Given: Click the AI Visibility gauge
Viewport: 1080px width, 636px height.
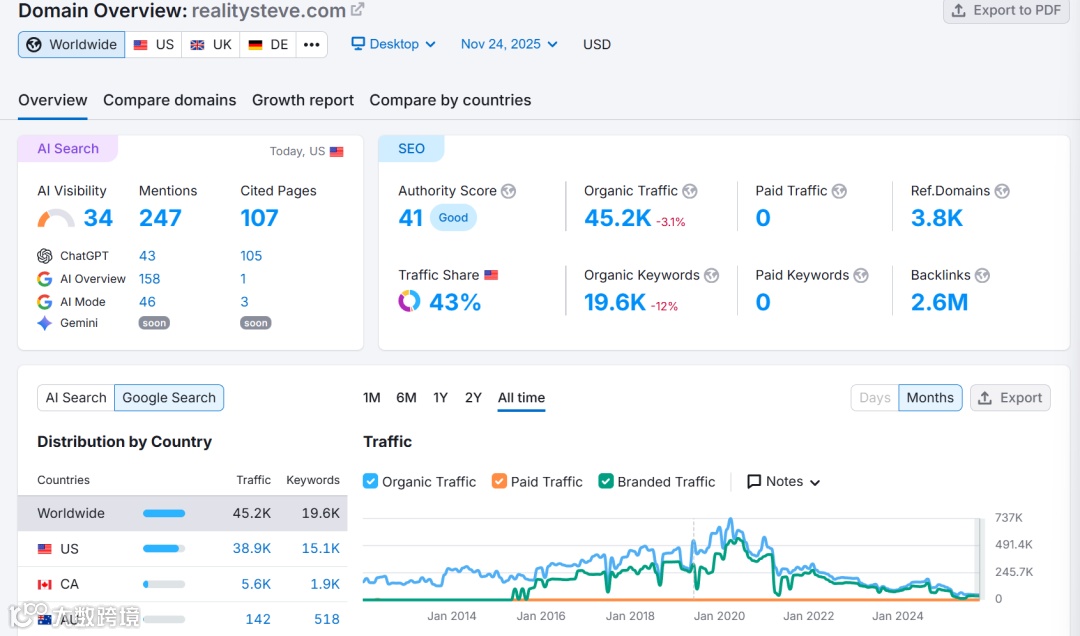Looking at the screenshot, I should coord(56,218).
